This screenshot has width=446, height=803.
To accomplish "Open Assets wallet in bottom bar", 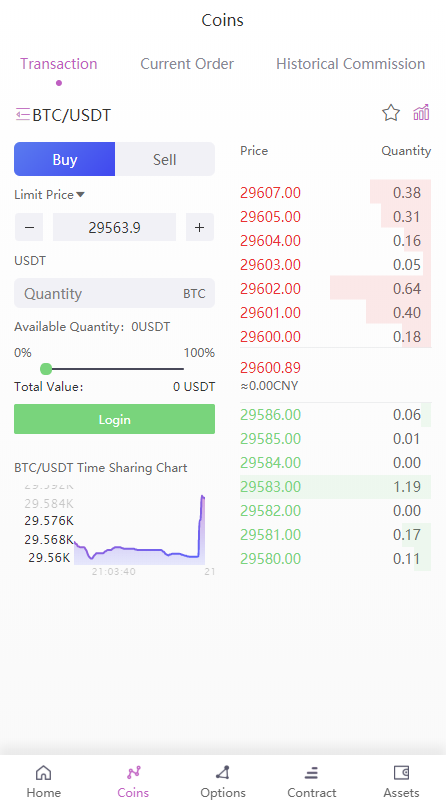I will coord(401,781).
